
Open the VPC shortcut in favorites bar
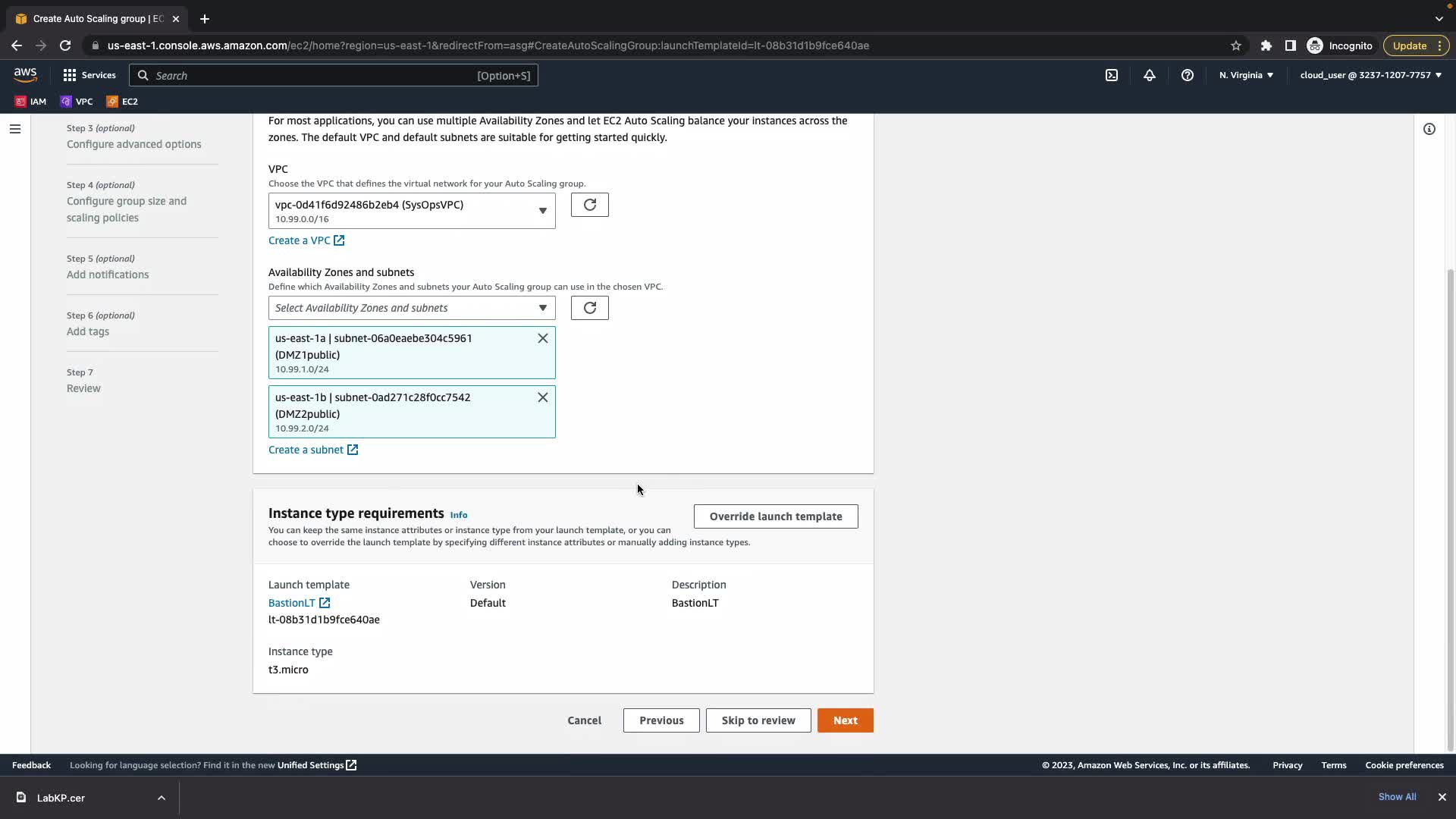[x=77, y=102]
